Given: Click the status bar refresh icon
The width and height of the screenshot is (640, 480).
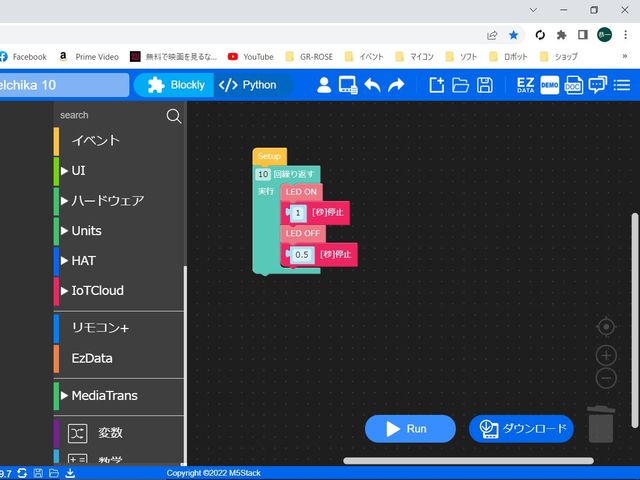Looking at the screenshot, I should [x=22, y=473].
